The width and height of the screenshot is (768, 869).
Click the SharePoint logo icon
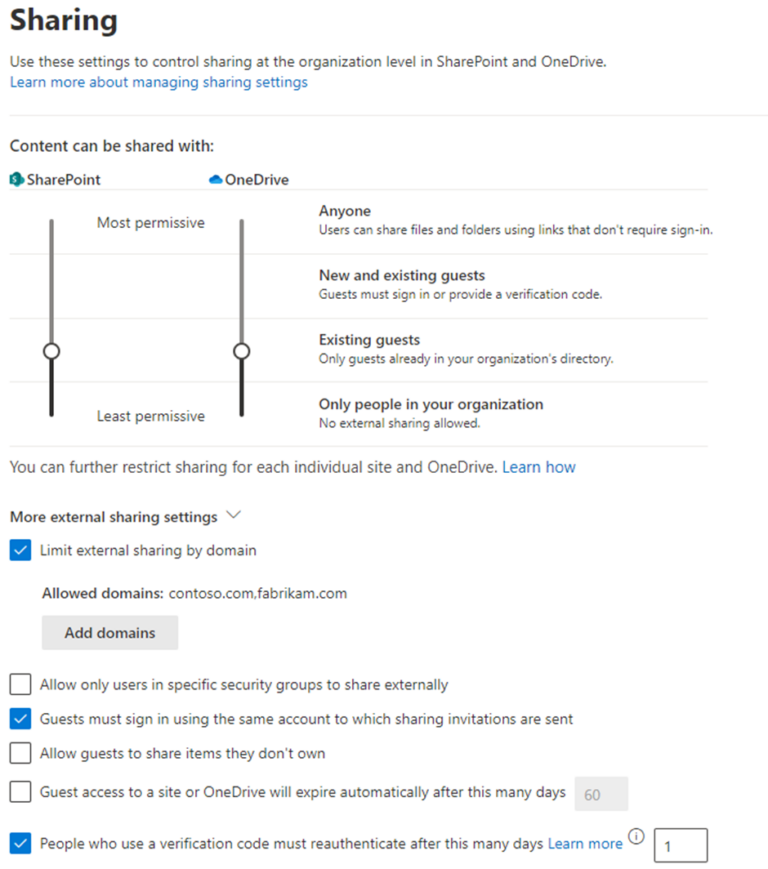(16, 180)
